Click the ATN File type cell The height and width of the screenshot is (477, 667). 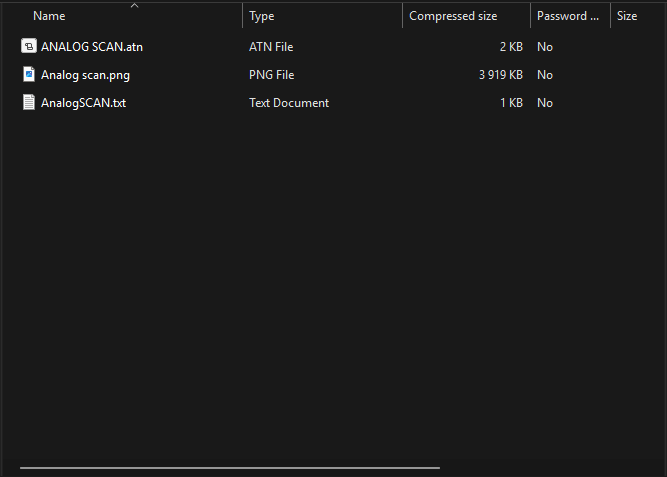pyautogui.click(x=271, y=47)
